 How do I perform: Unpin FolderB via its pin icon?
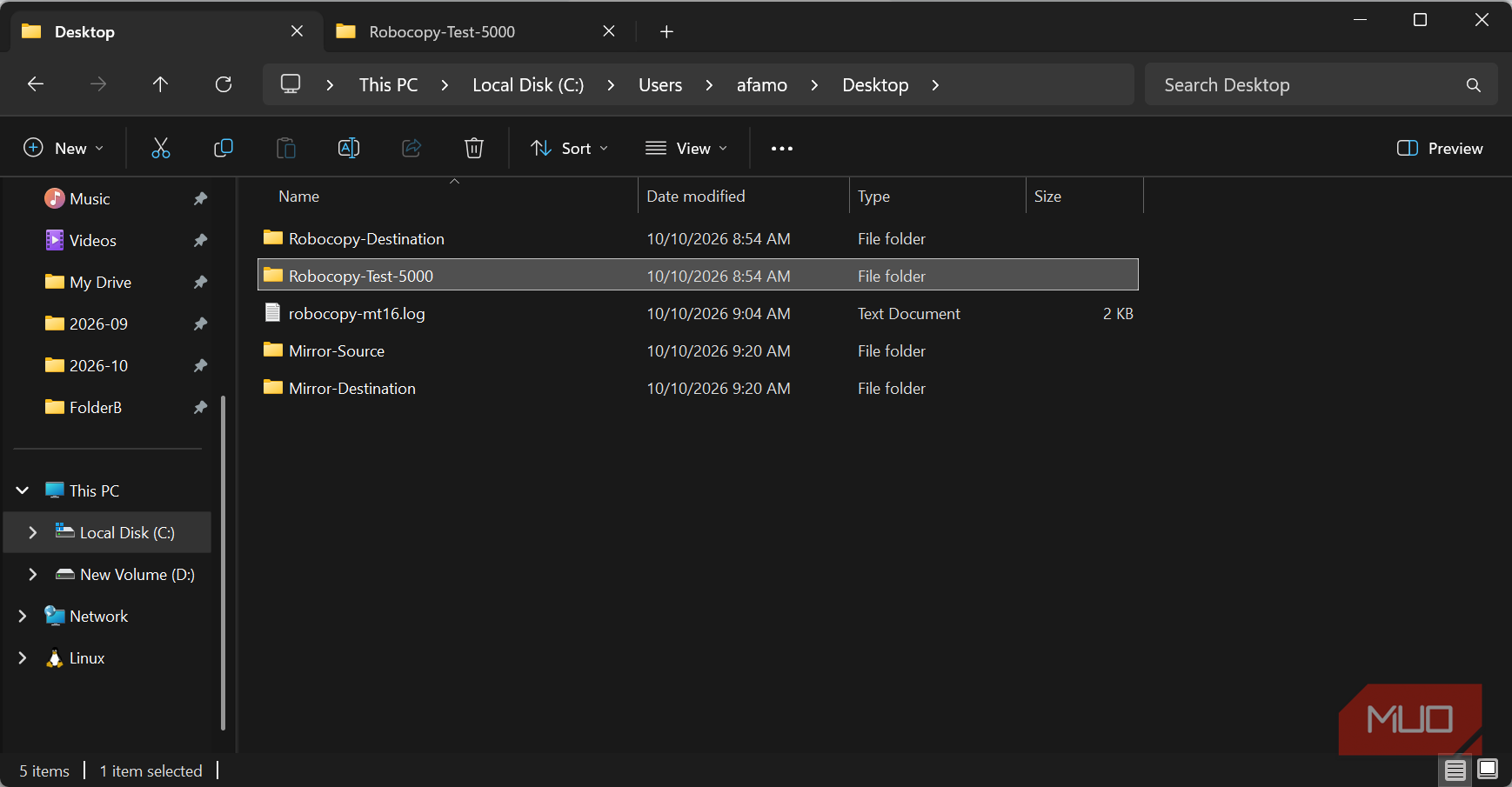coord(200,407)
